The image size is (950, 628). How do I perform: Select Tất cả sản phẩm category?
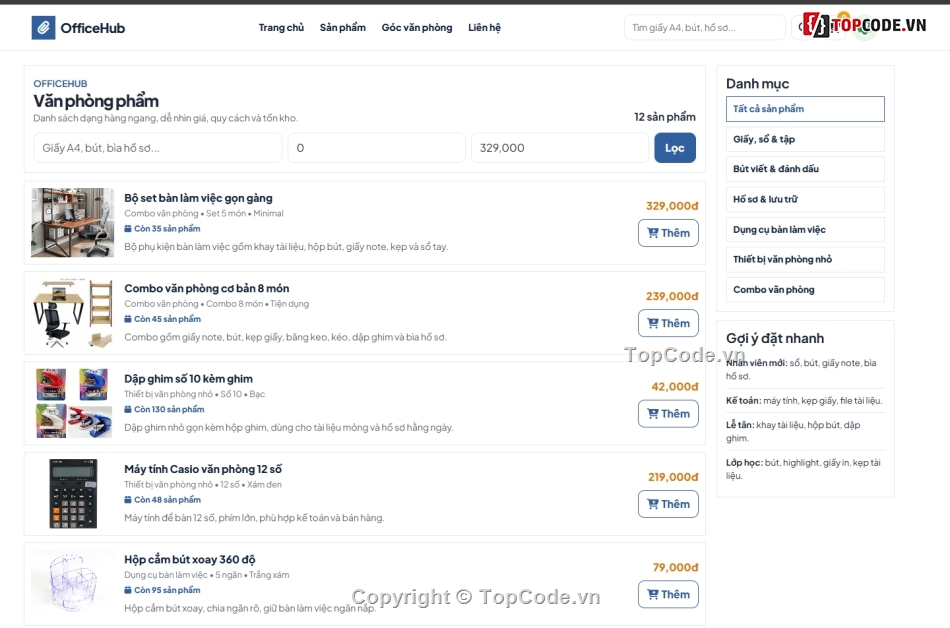tap(805, 109)
